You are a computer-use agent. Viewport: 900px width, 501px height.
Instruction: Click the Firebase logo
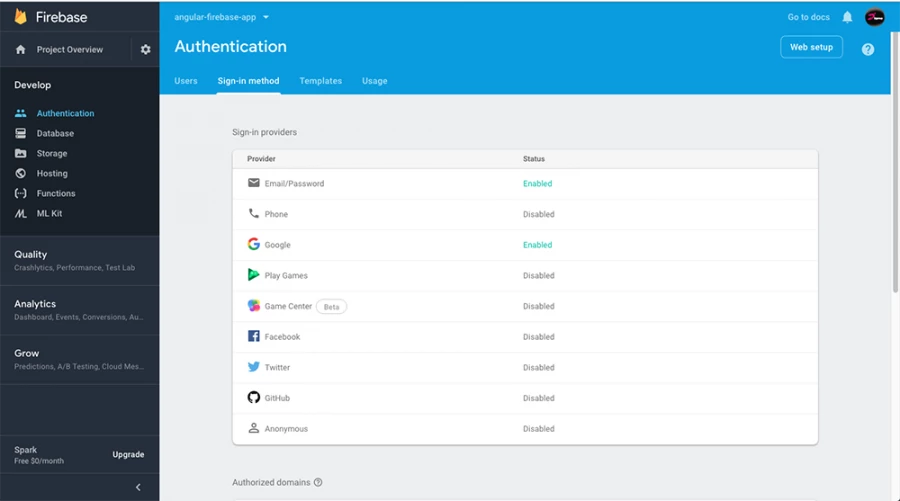point(21,17)
